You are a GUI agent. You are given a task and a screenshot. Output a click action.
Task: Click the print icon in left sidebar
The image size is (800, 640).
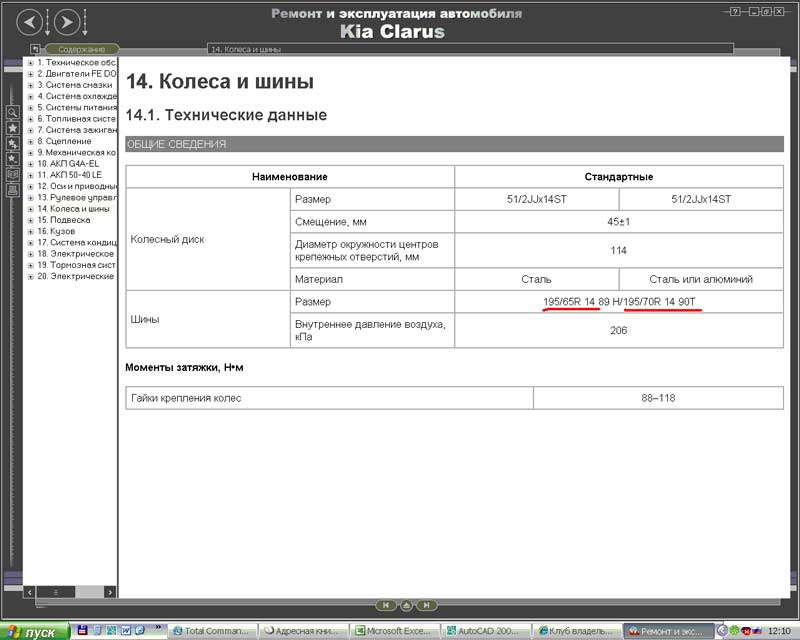pos(13,189)
